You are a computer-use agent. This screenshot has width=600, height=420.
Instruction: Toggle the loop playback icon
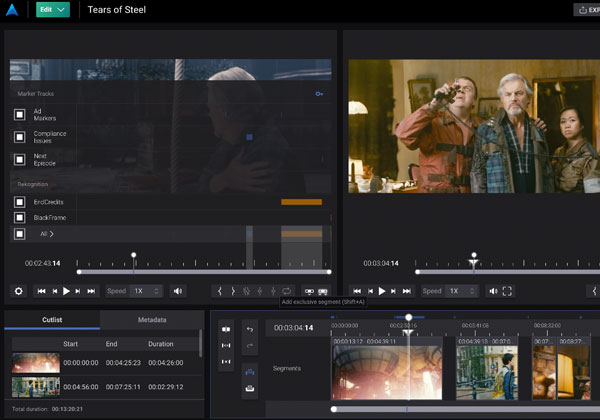coord(286,291)
